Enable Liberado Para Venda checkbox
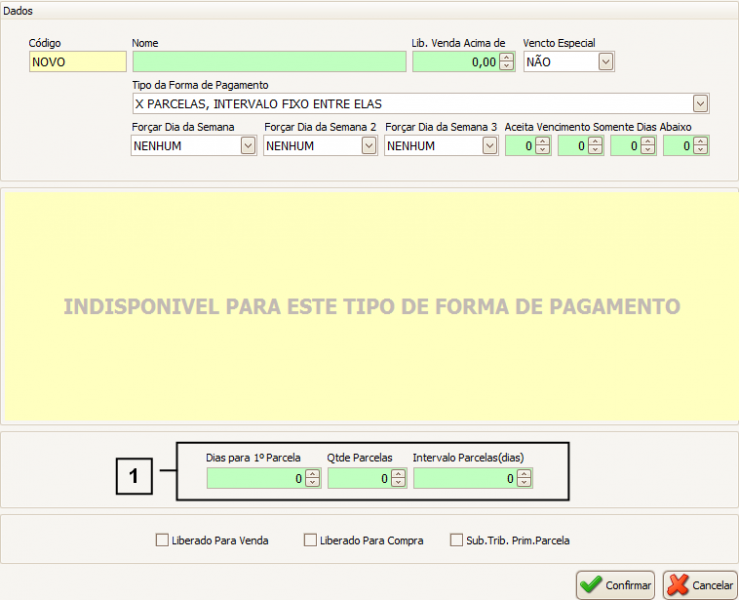The height and width of the screenshot is (600, 739). [x=162, y=540]
